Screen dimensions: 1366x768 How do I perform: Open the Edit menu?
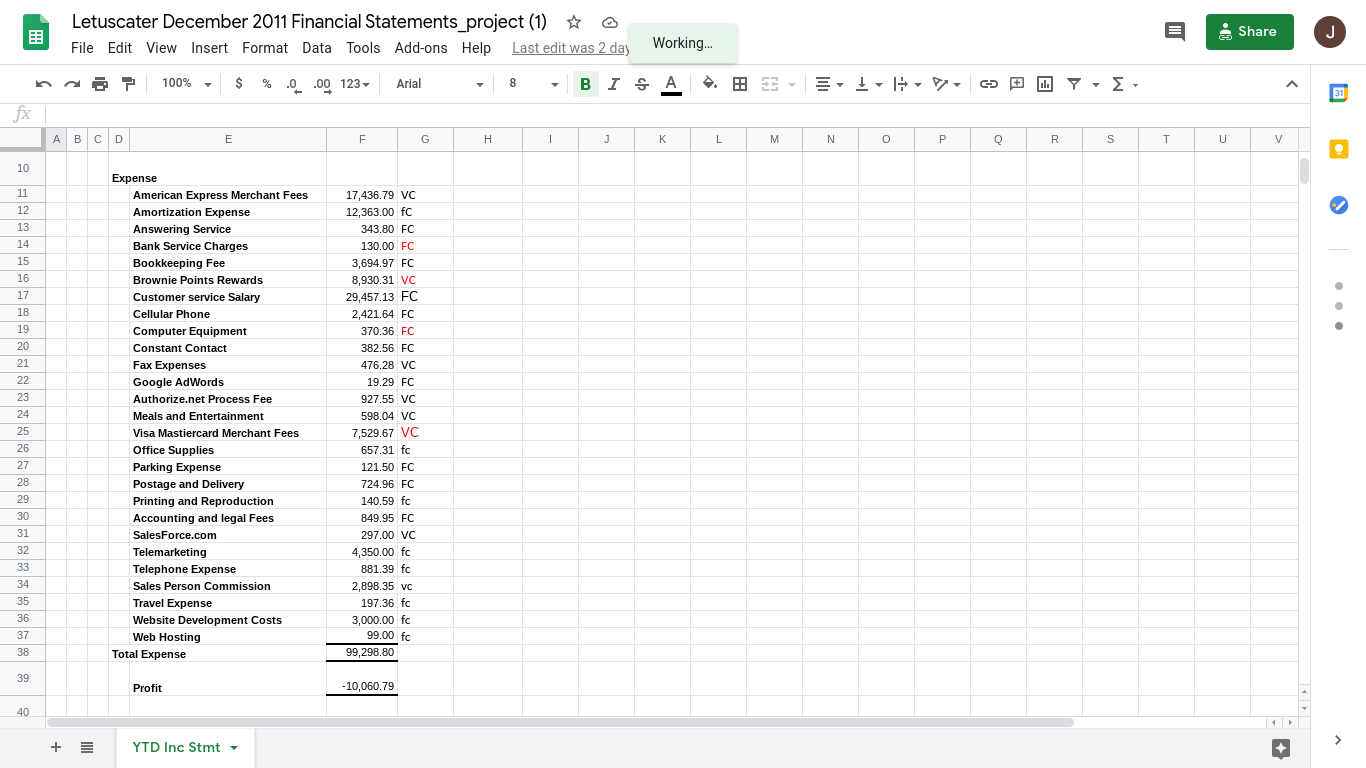pos(120,48)
